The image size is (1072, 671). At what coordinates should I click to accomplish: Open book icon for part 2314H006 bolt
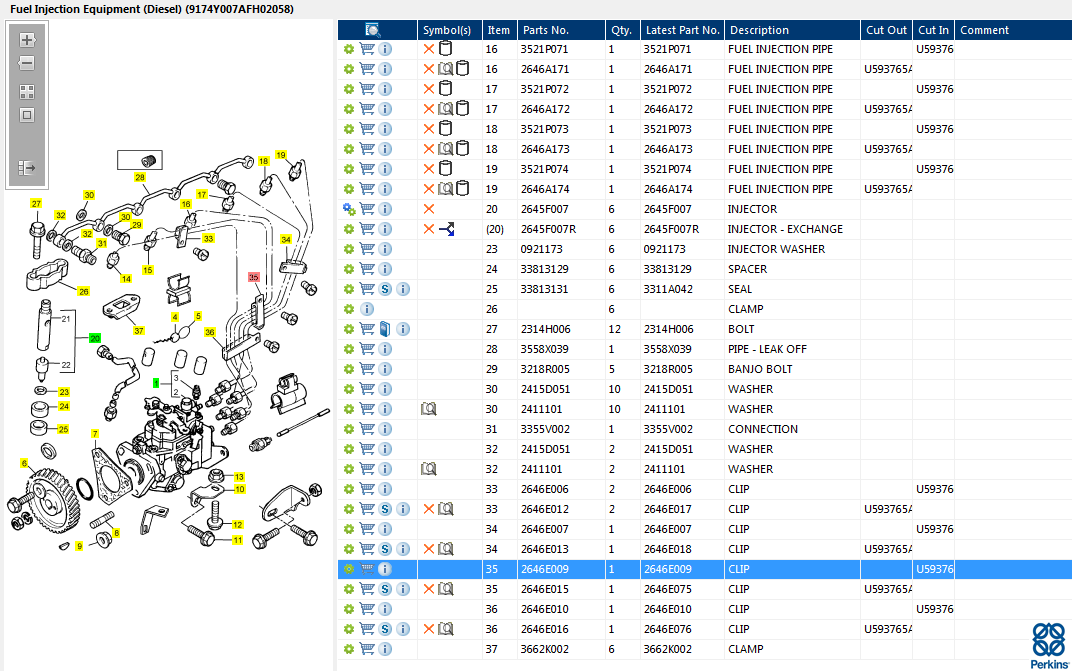pyautogui.click(x=385, y=329)
